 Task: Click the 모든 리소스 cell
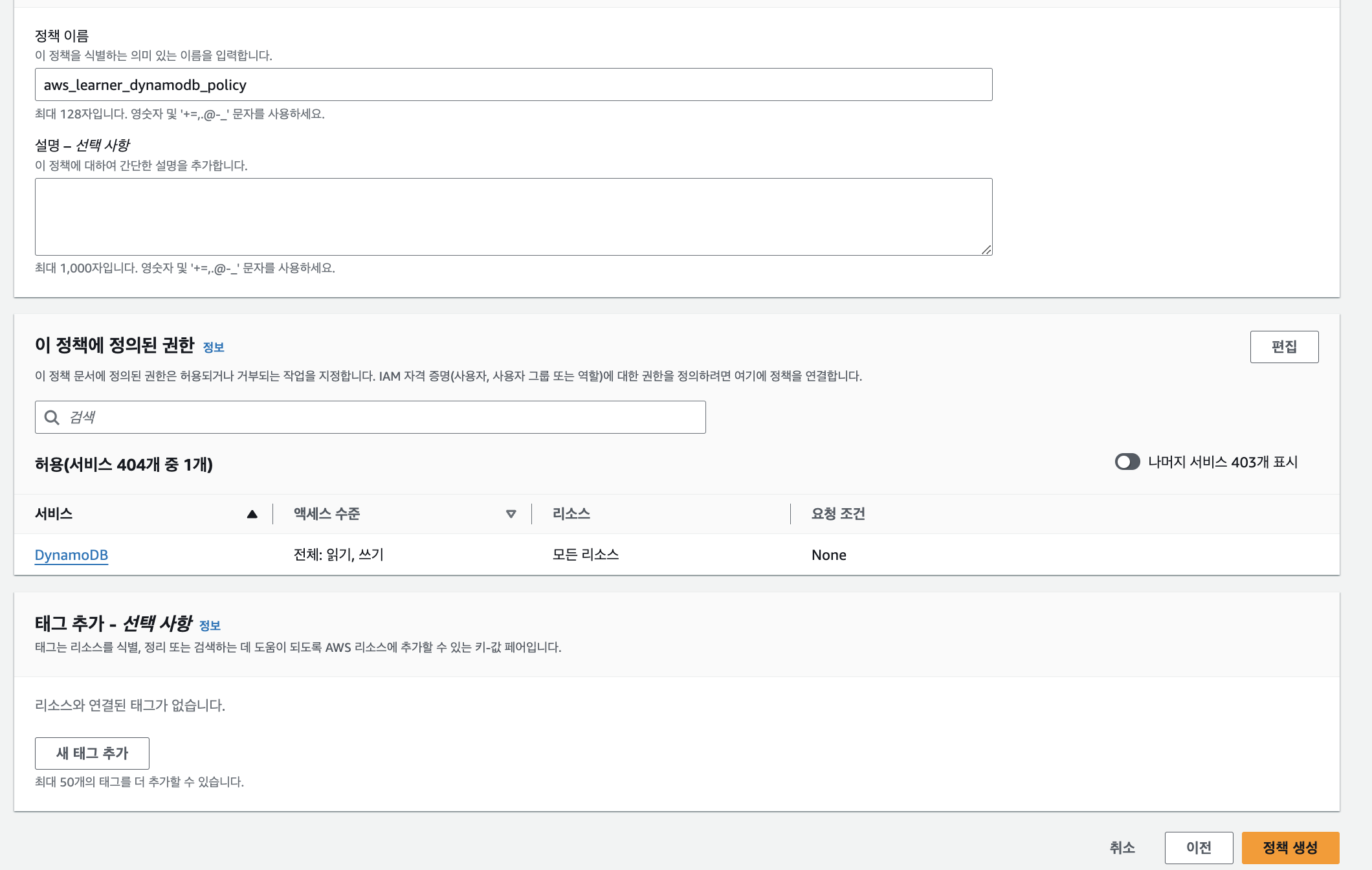tap(586, 555)
